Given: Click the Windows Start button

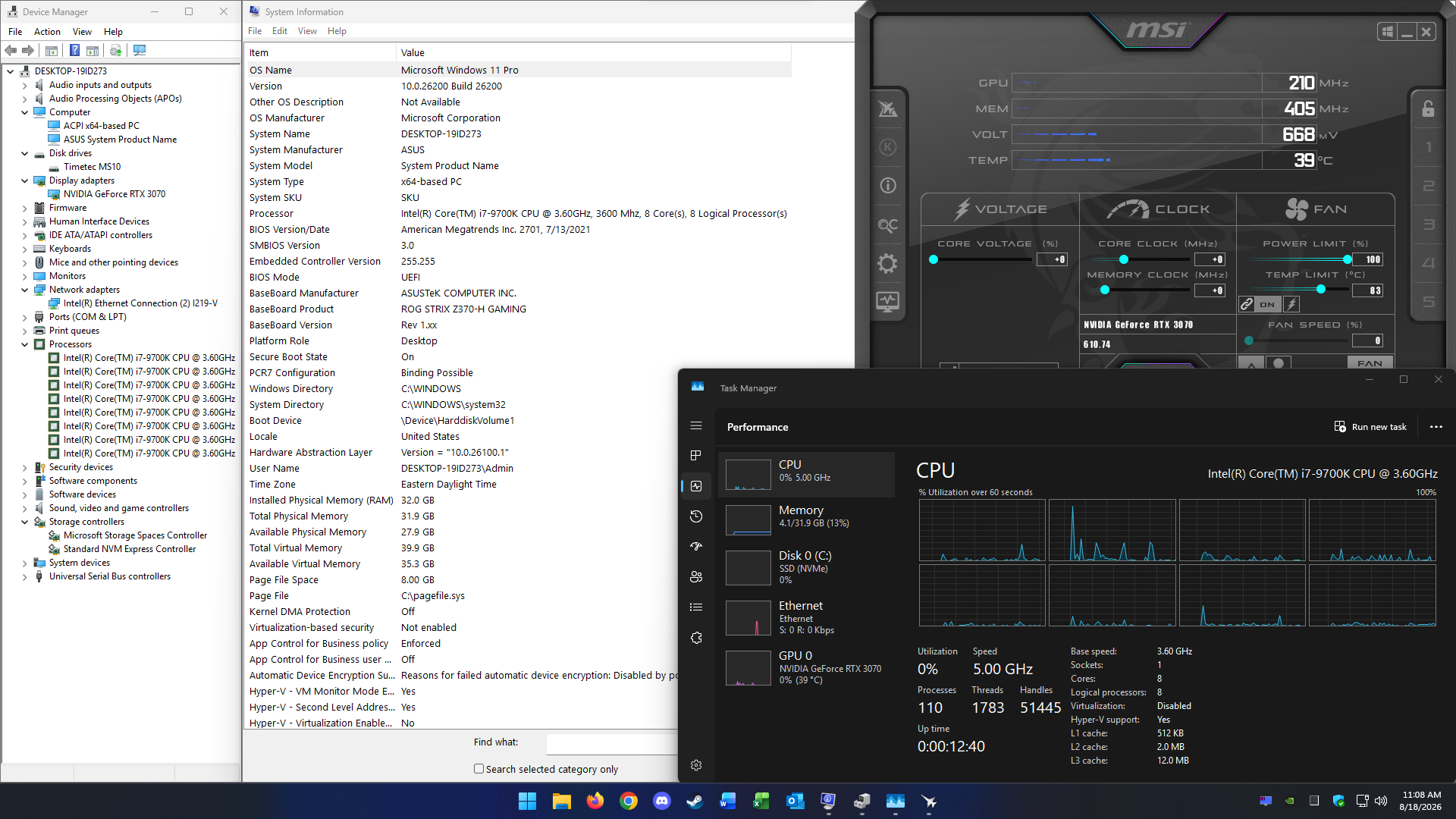Looking at the screenshot, I should (527, 801).
